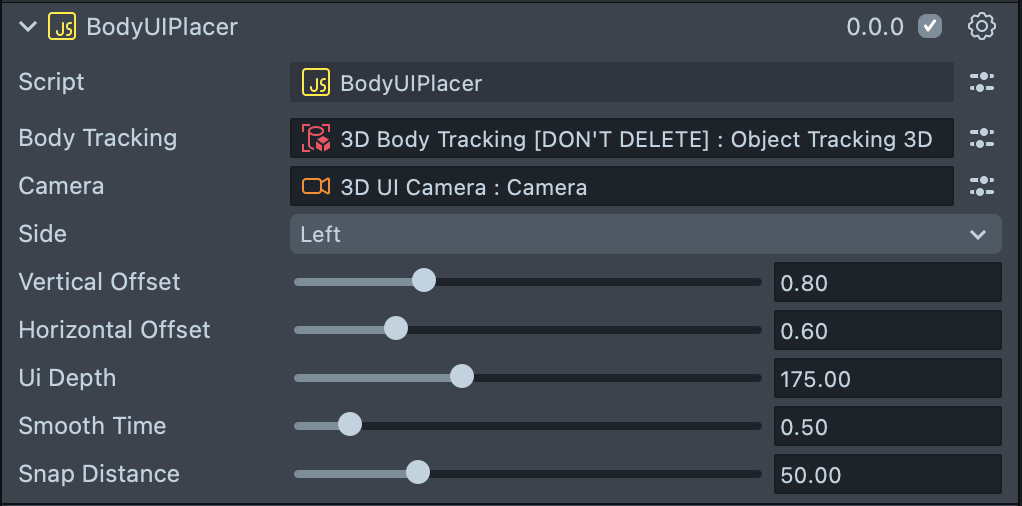This screenshot has height=506, width=1022.
Task: Click the Ui Depth slider handle
Action: [x=461, y=377]
